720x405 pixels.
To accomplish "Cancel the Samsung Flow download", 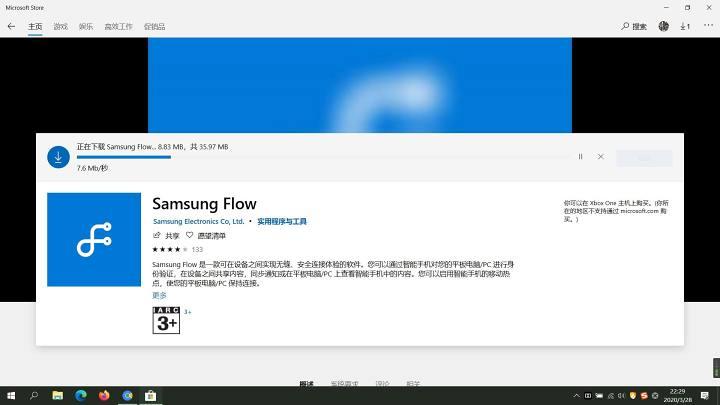I will point(601,157).
